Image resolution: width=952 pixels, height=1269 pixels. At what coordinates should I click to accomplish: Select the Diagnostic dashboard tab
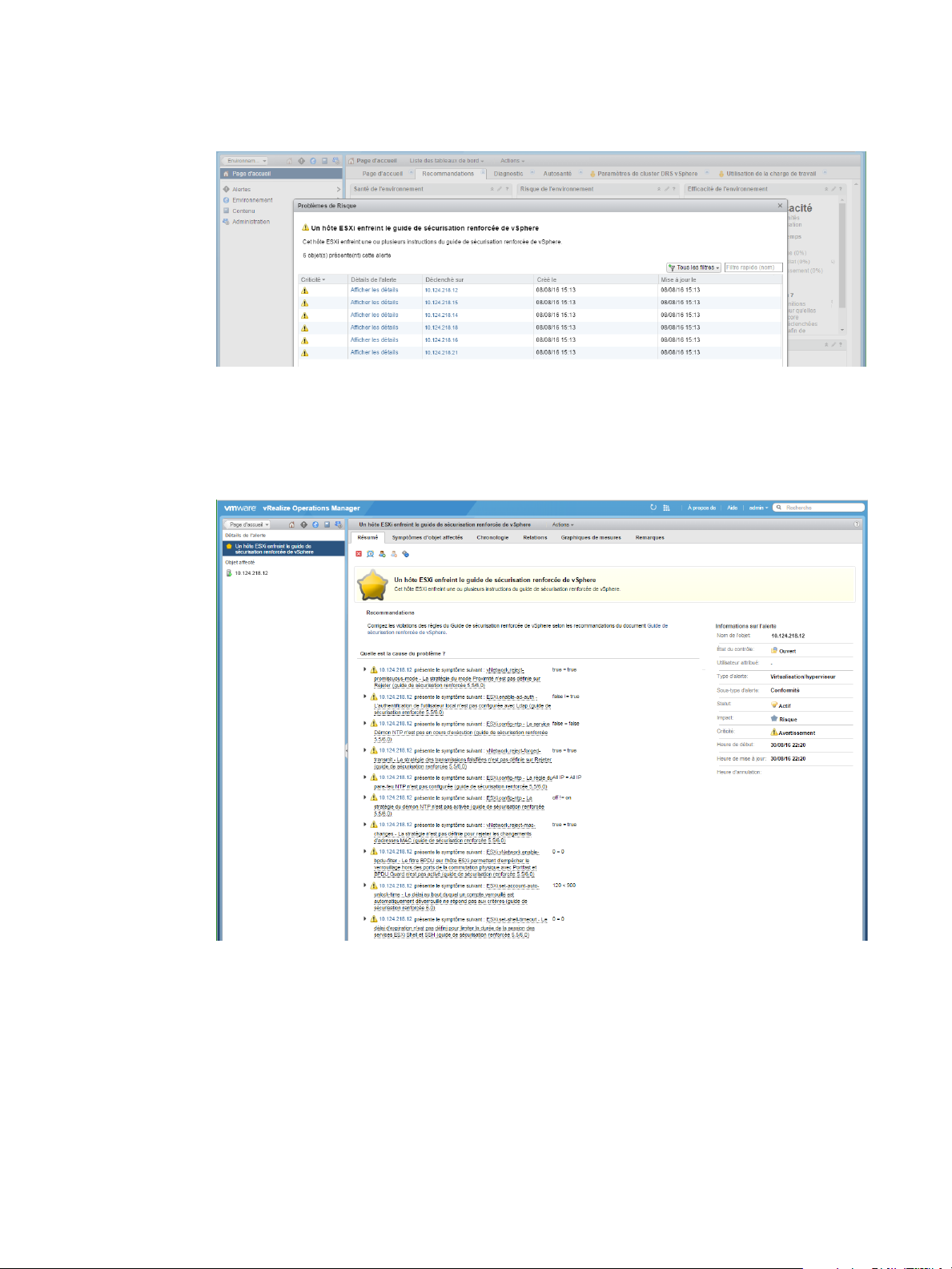(x=508, y=174)
